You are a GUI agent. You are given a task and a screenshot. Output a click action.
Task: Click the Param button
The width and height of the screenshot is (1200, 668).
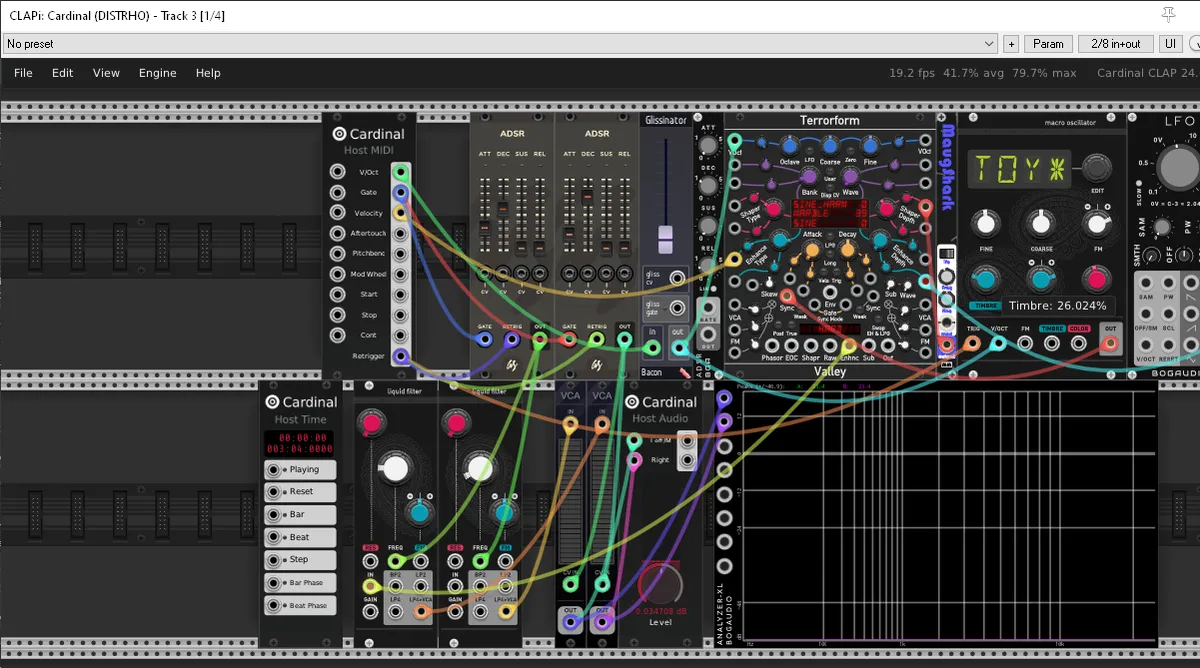(x=1048, y=44)
